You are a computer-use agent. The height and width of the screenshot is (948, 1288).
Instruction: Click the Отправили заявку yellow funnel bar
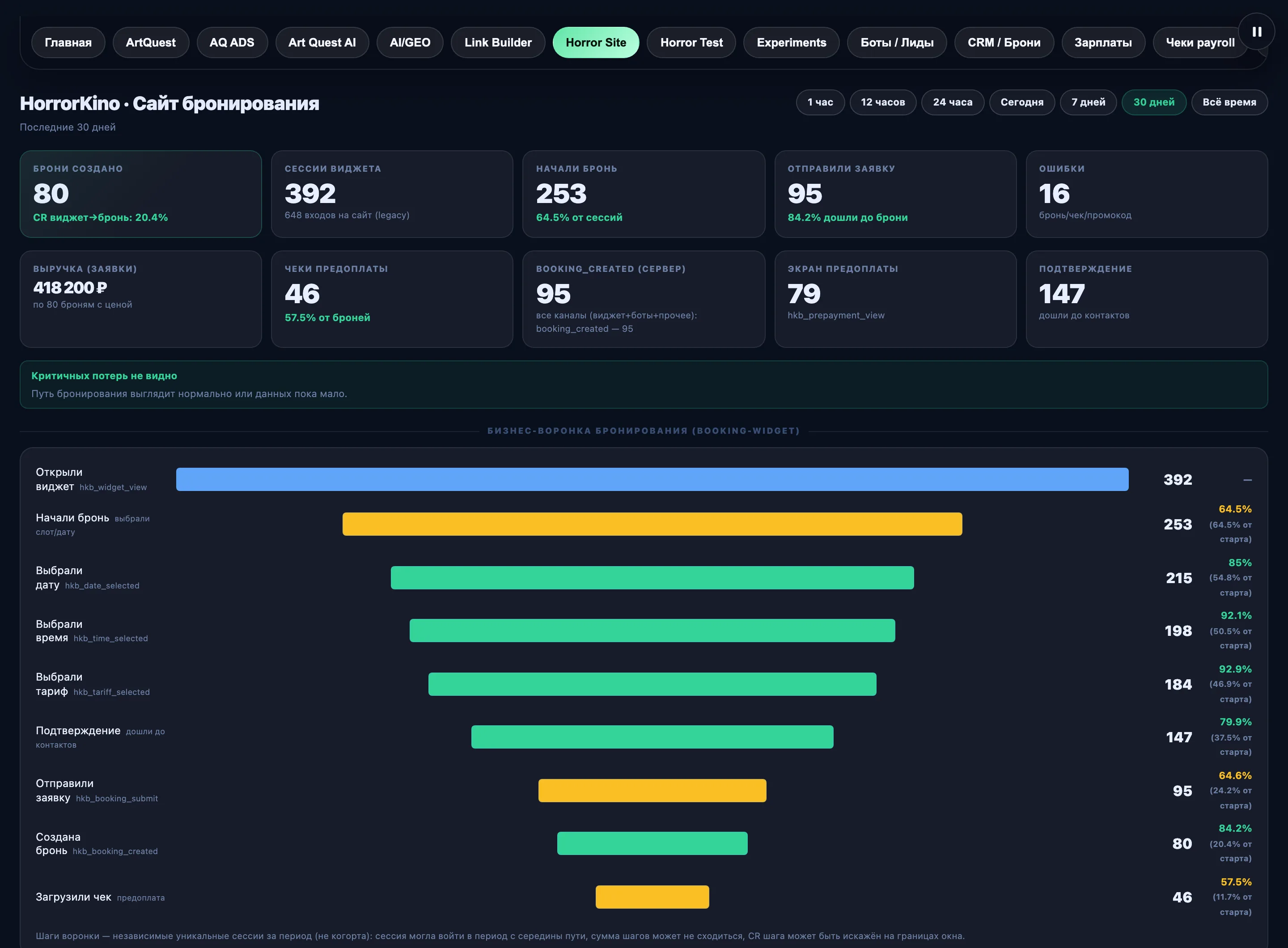point(652,791)
